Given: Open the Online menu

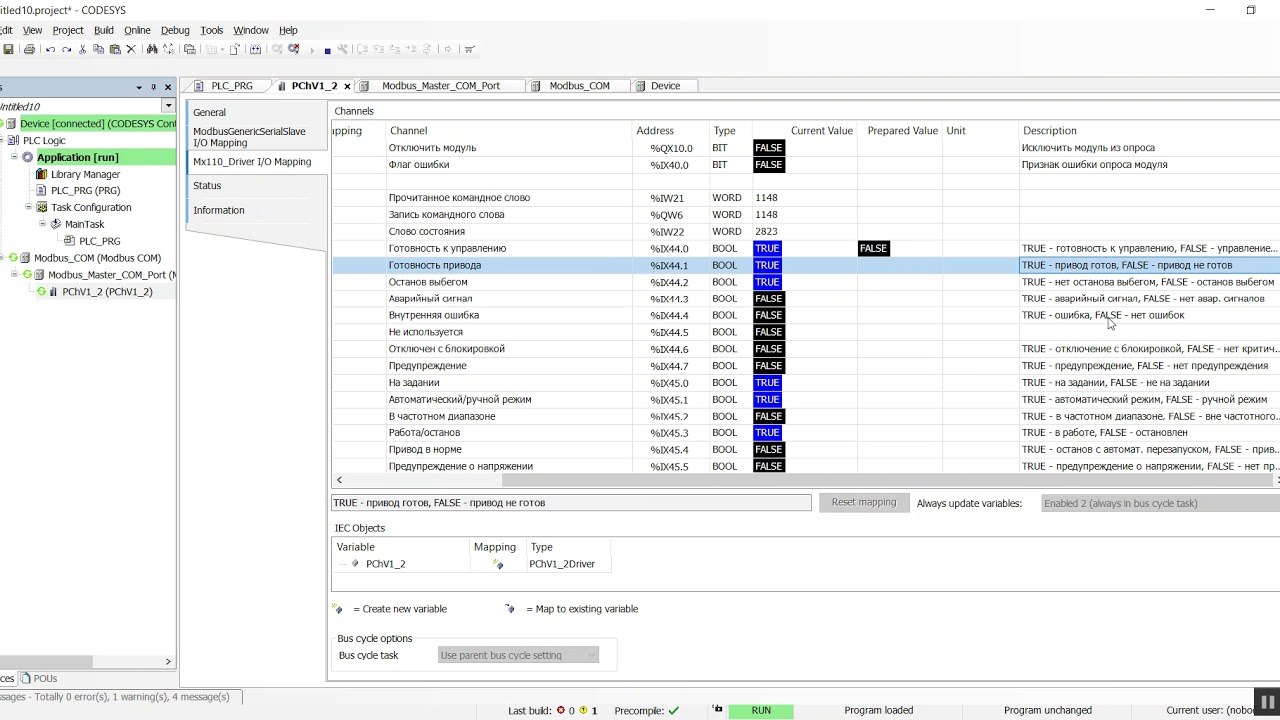Looking at the screenshot, I should [137, 30].
